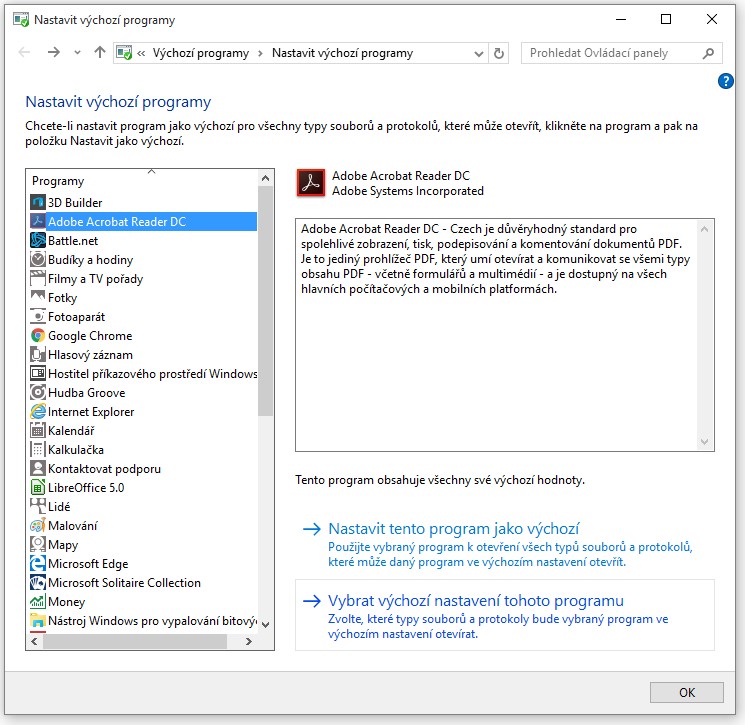Screen dimensions: 745x725
Task: Click the Budíky a hodiny clock icon
Action: coord(38,259)
